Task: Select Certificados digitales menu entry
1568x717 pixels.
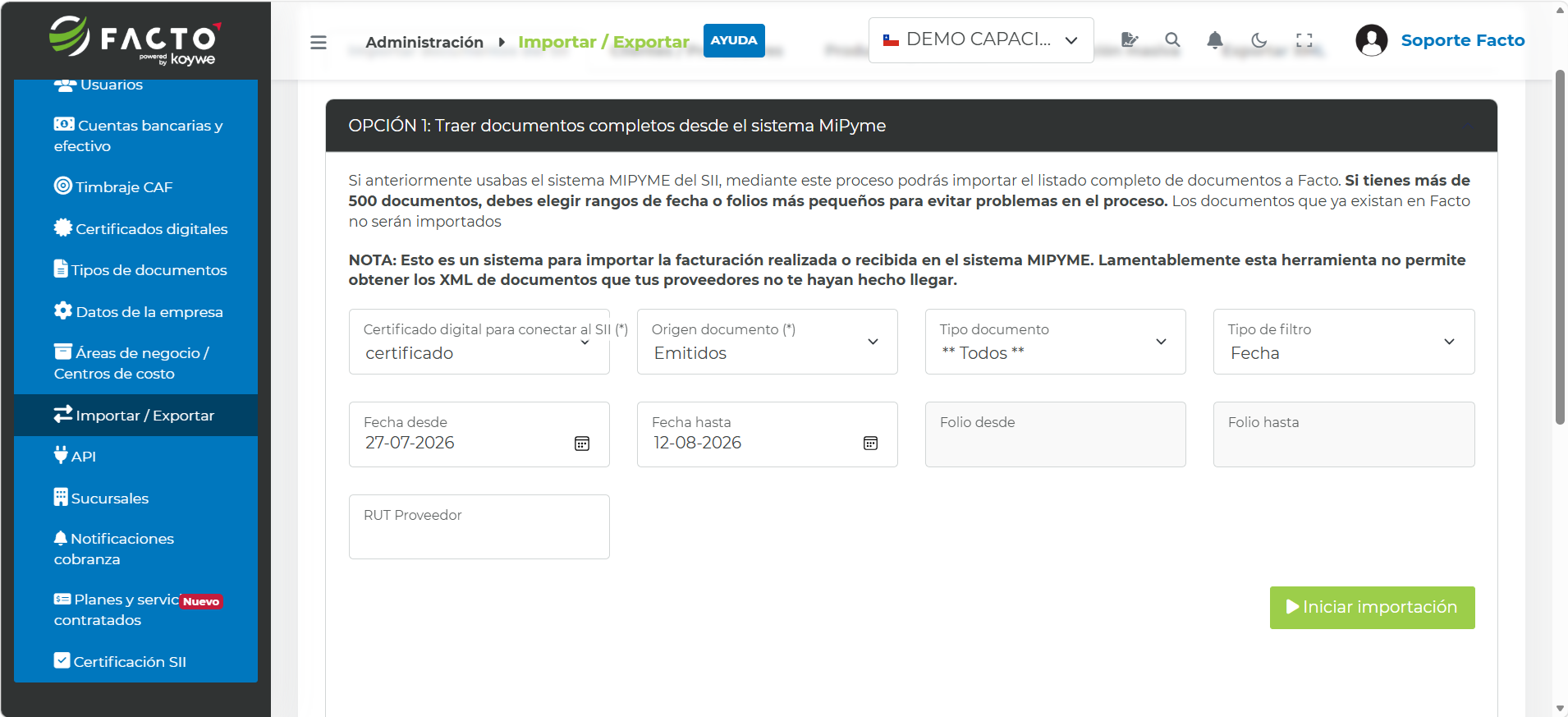Action: (135, 229)
